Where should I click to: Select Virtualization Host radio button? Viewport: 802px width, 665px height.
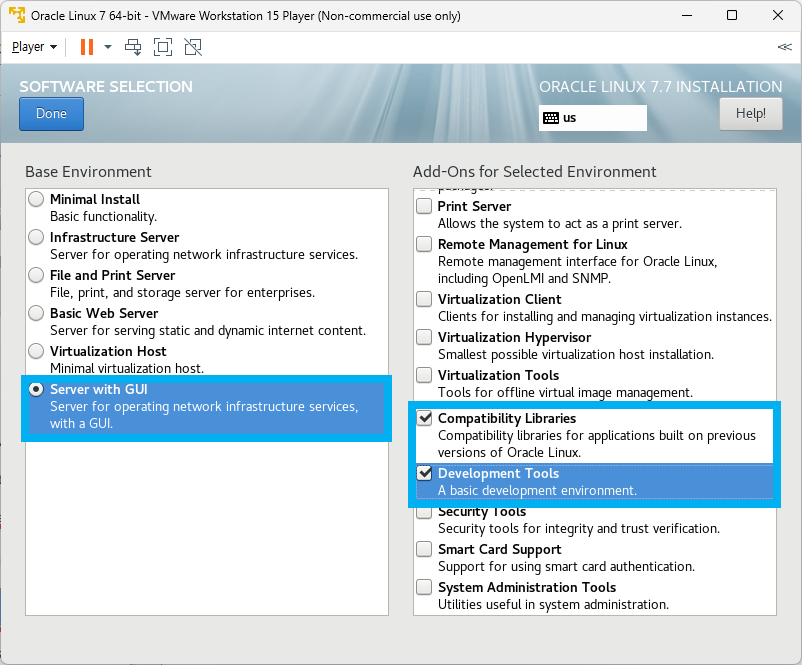36,351
